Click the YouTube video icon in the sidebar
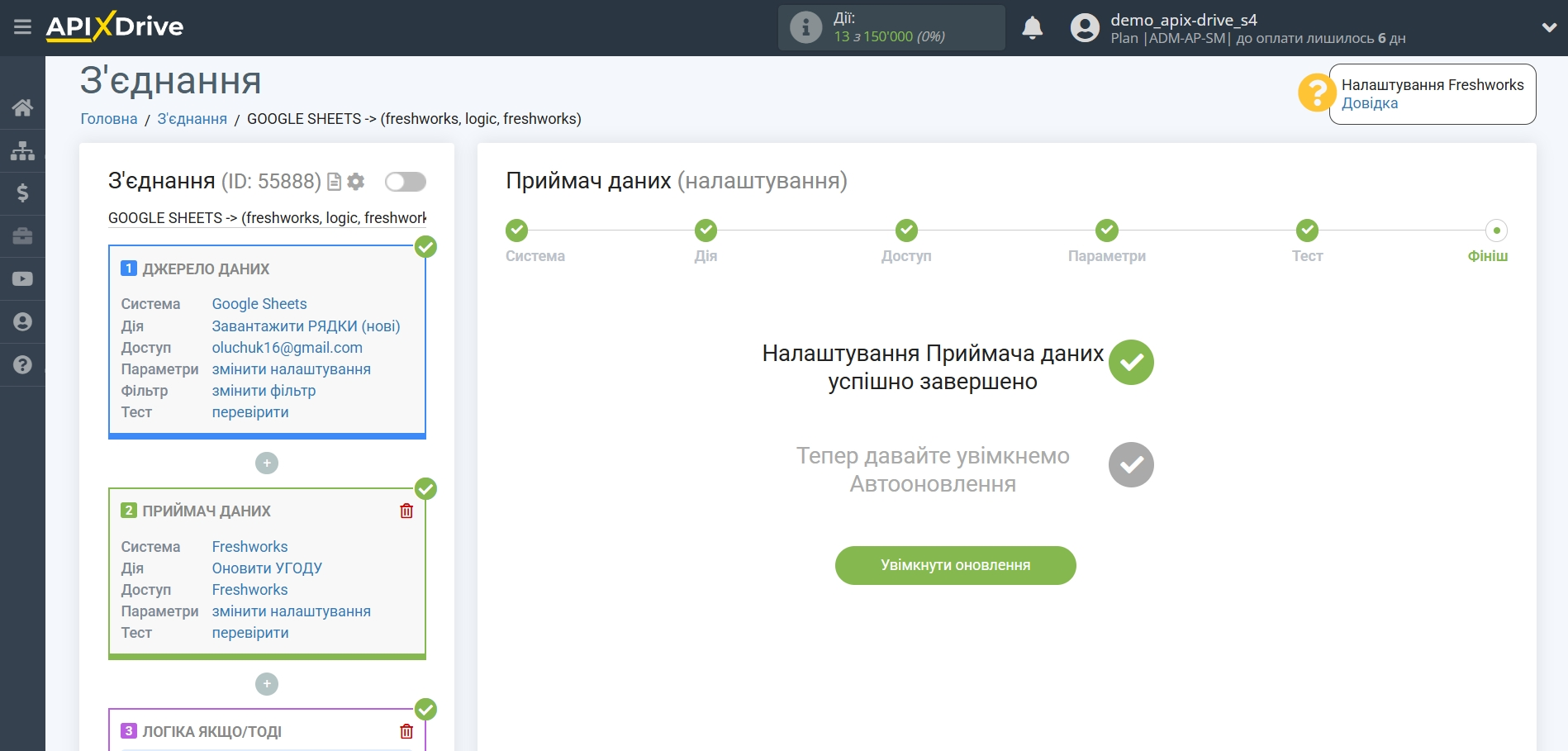 [22, 279]
